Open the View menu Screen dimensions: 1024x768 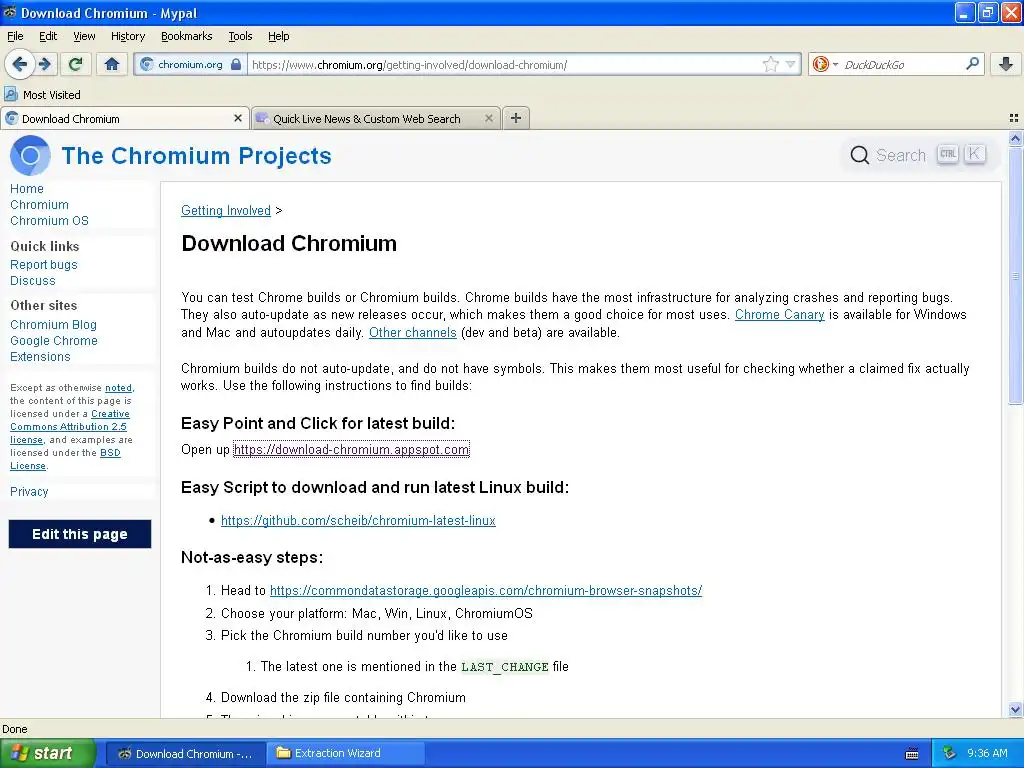pos(84,36)
